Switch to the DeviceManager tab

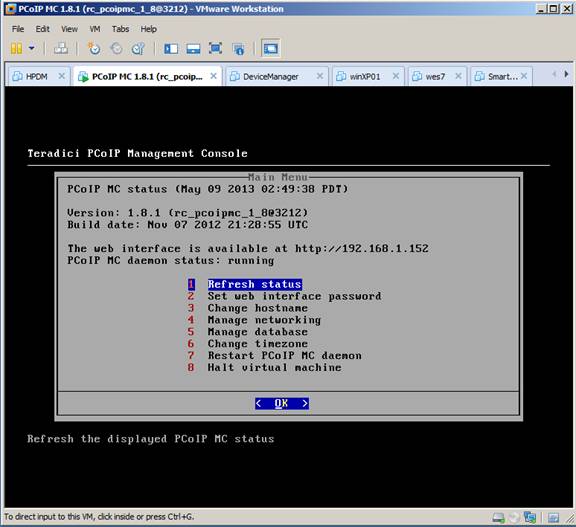tap(270, 76)
